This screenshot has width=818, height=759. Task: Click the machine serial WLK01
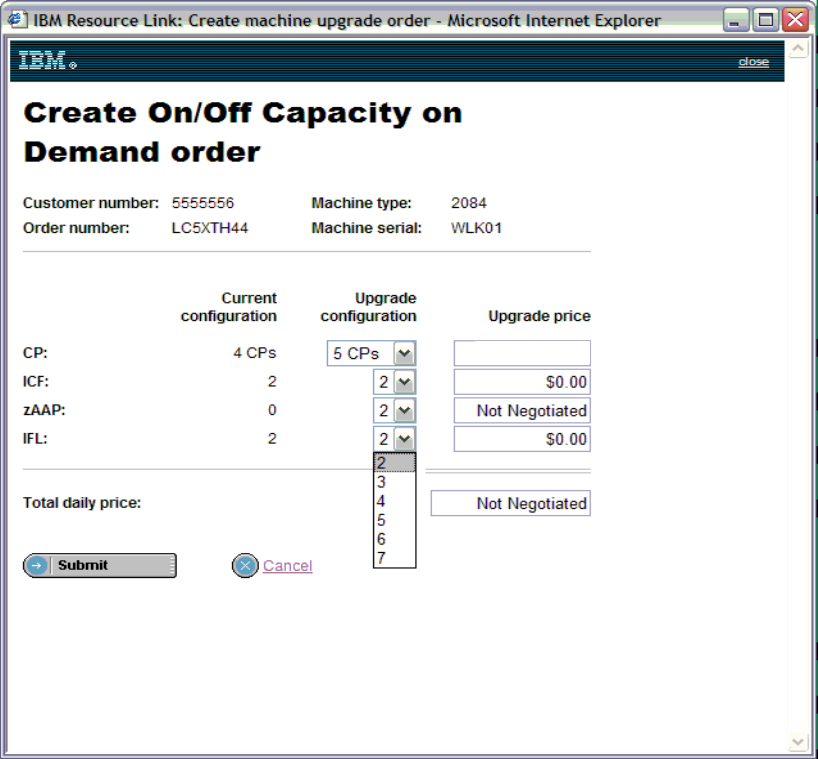476,228
